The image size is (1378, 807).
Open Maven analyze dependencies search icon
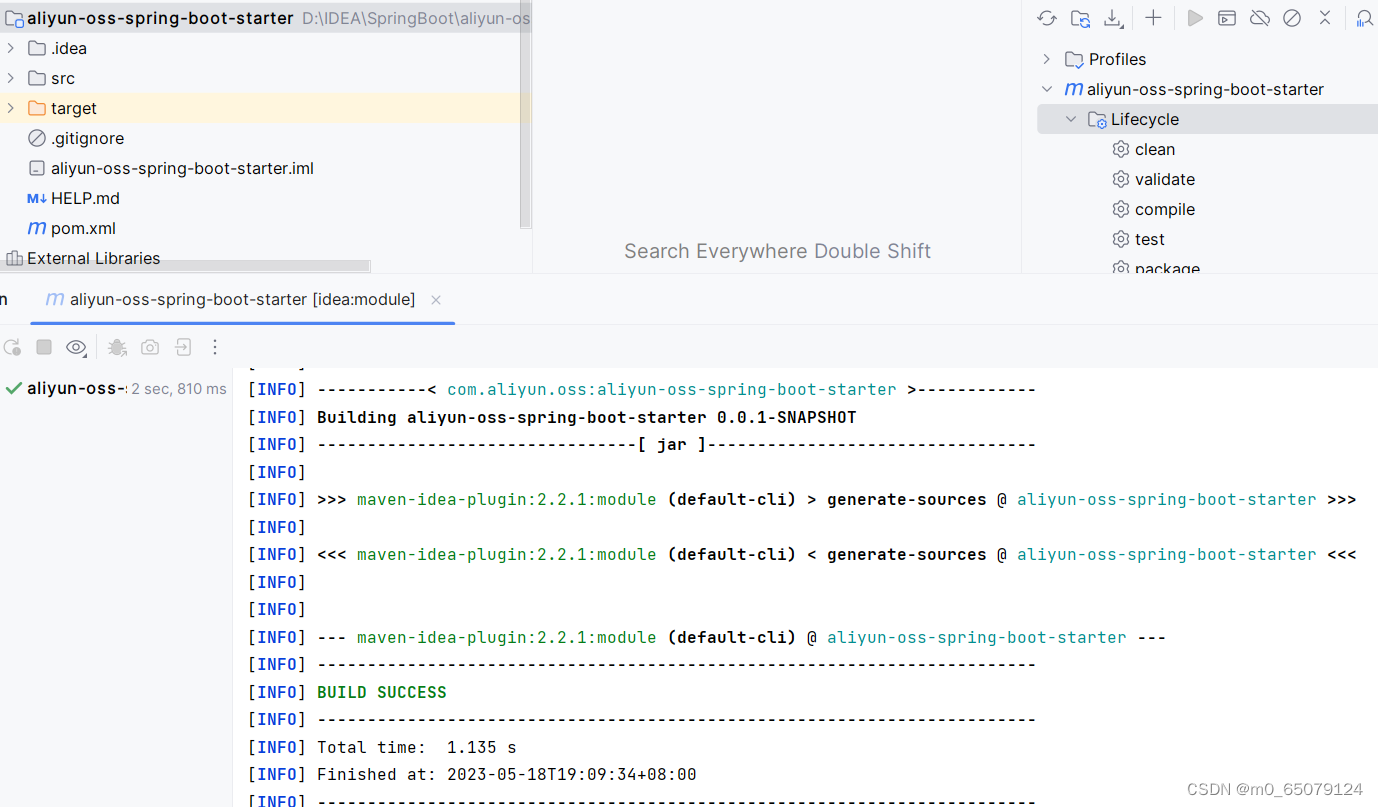point(1365,18)
